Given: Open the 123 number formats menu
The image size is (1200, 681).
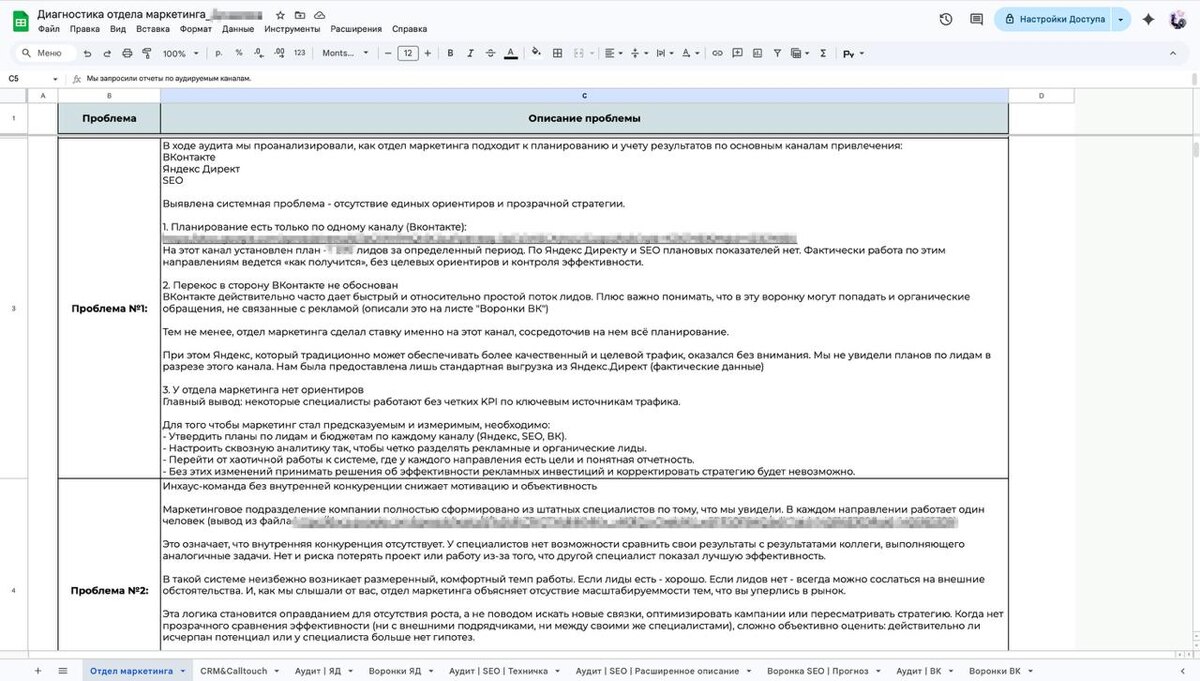Looking at the screenshot, I should pyautogui.click(x=299, y=53).
